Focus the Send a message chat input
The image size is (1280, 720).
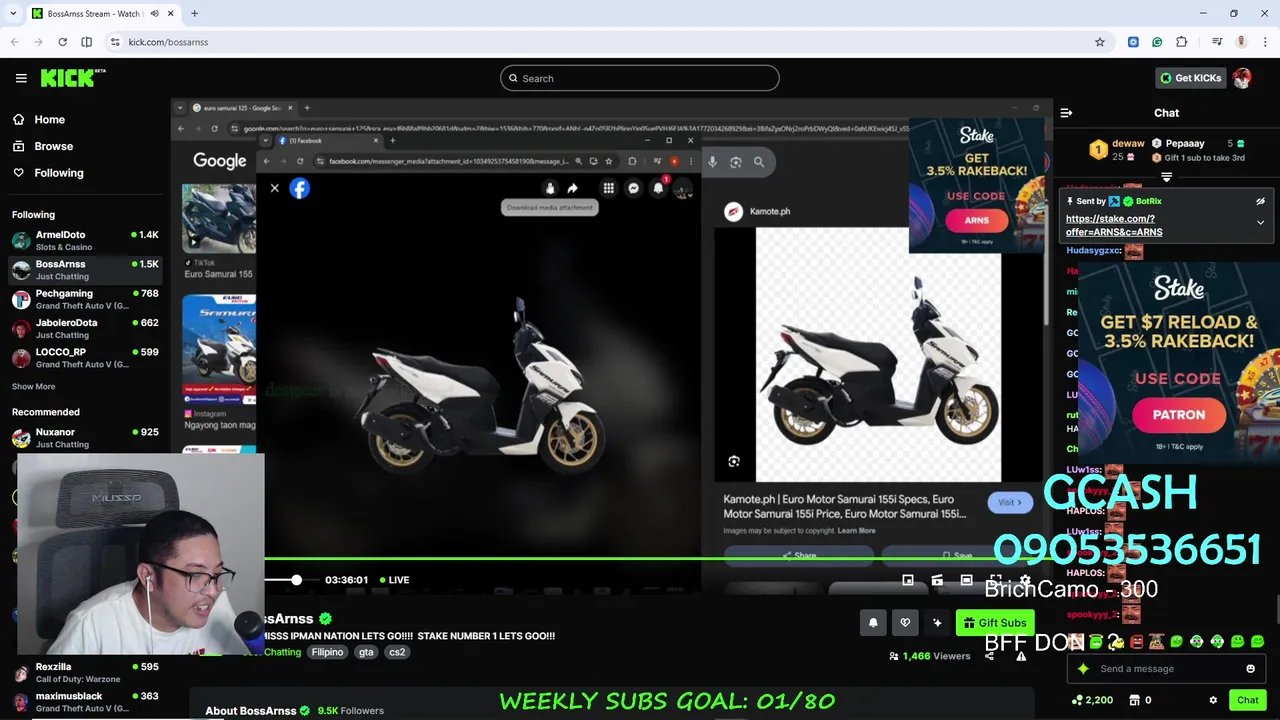(1165, 669)
